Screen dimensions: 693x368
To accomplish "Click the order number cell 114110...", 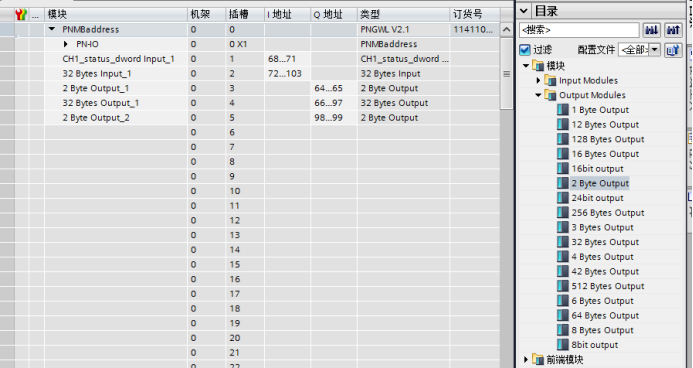I will (x=475, y=30).
